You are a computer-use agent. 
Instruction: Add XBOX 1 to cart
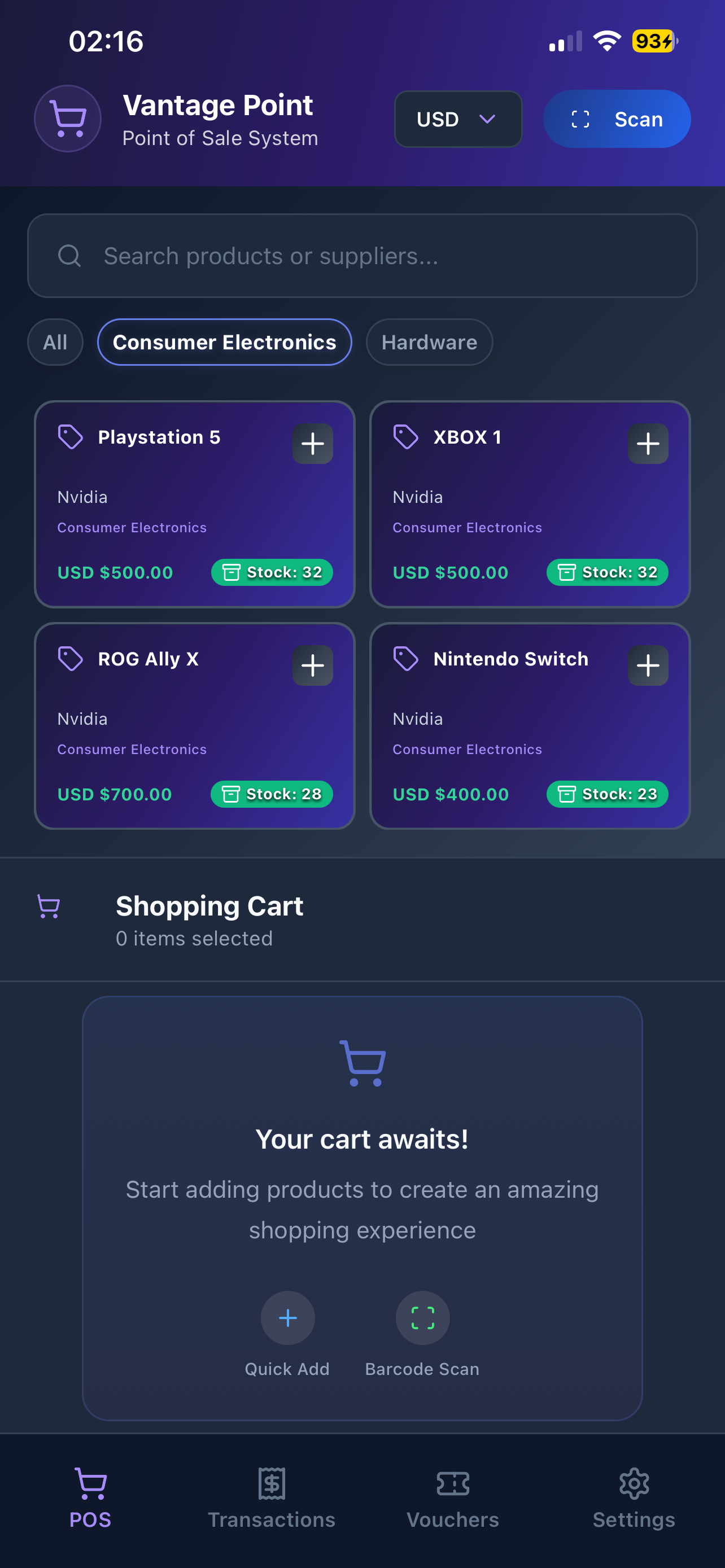(x=648, y=444)
